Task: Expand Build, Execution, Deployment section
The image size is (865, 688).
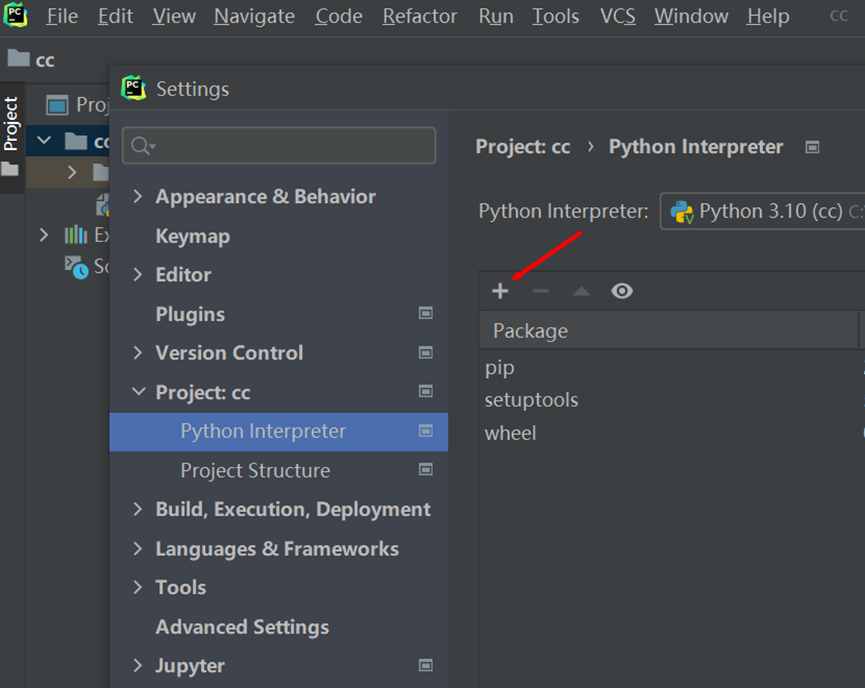Action: (138, 509)
